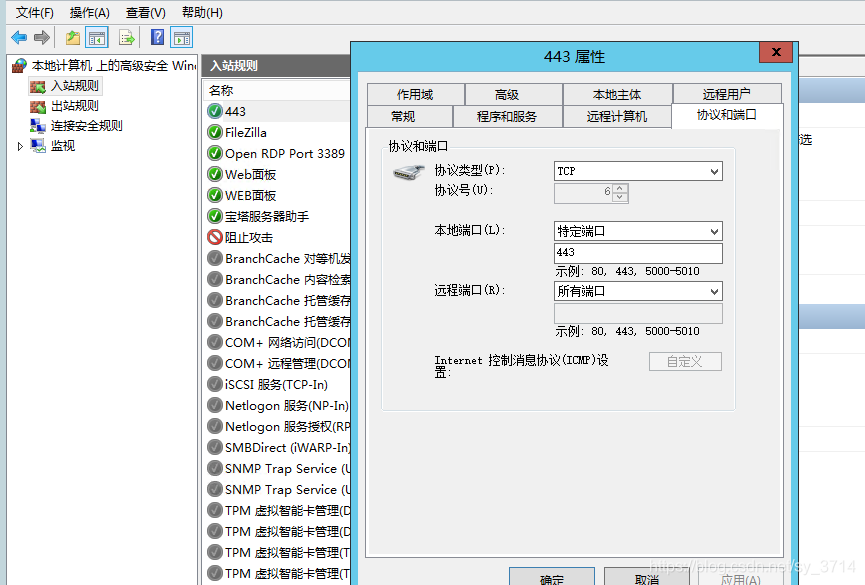
Task: Open the 远程端口 所有端口 dropdown
Action: point(712,291)
